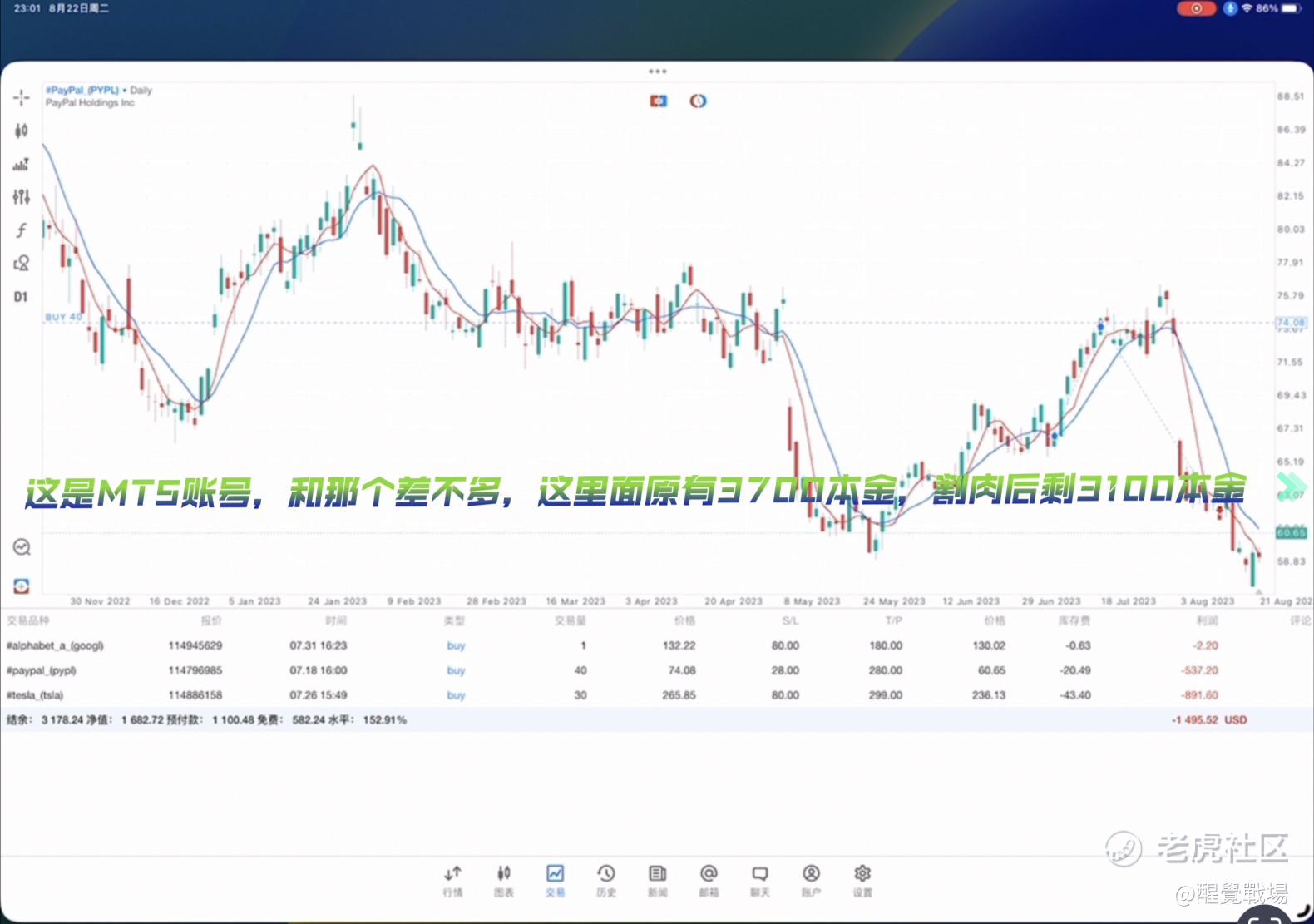Click the 74.08 entry price tag on axis
This screenshot has height=924, width=1314.
(x=1291, y=323)
